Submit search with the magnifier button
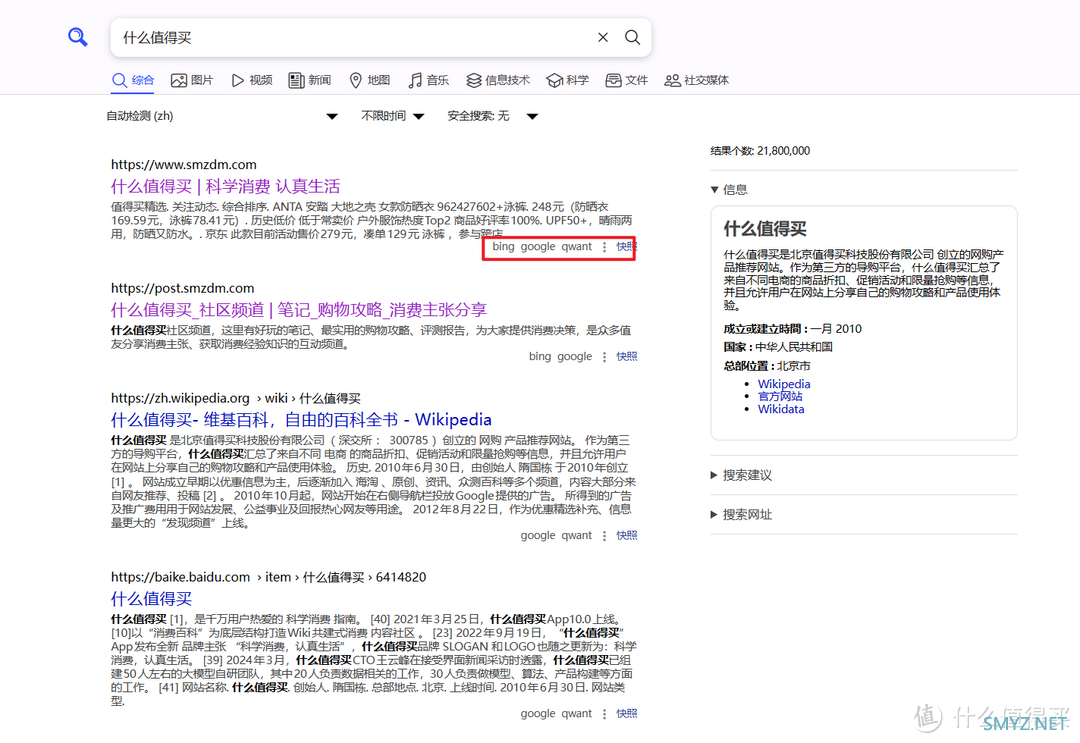The image size is (1080, 743). 632,37
